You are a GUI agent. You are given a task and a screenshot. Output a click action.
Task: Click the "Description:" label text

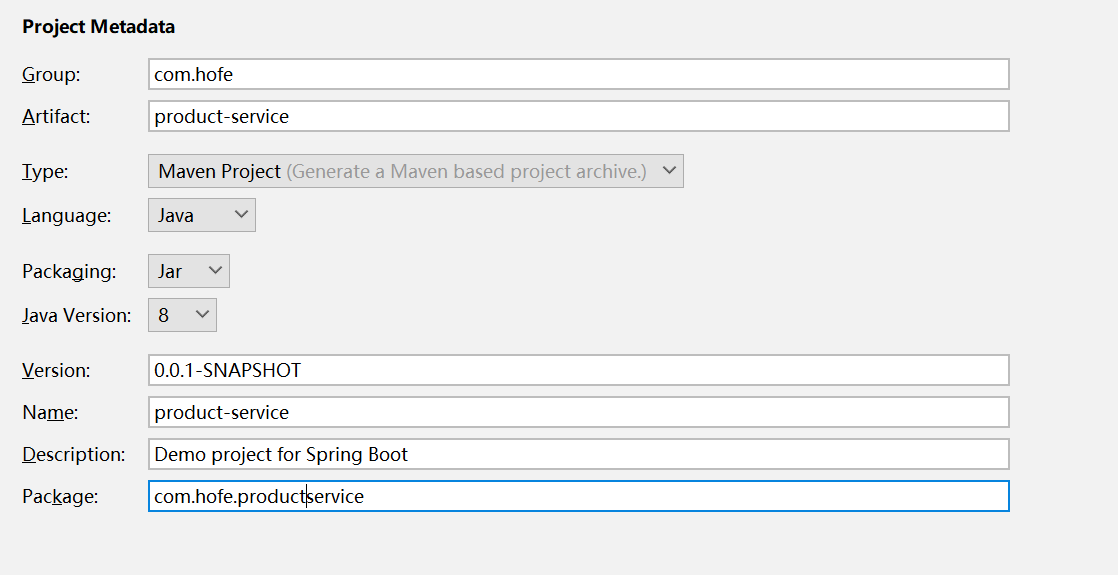(74, 455)
